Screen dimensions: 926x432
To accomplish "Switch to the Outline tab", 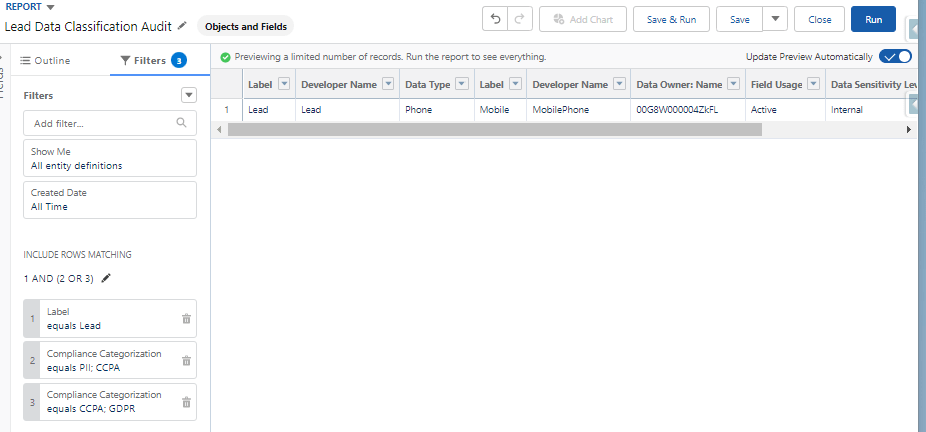I will (x=45, y=61).
